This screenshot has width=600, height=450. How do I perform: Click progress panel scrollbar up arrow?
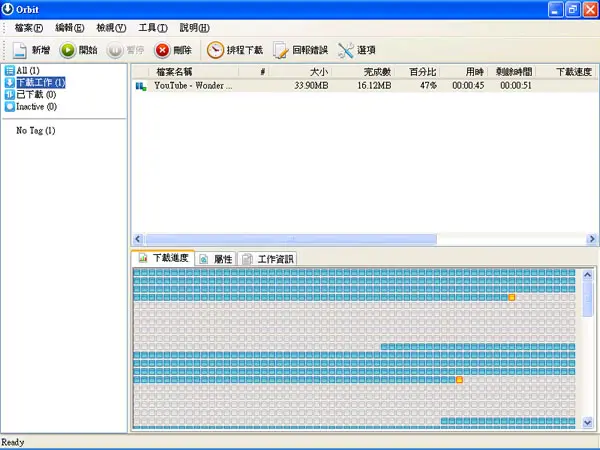588,274
